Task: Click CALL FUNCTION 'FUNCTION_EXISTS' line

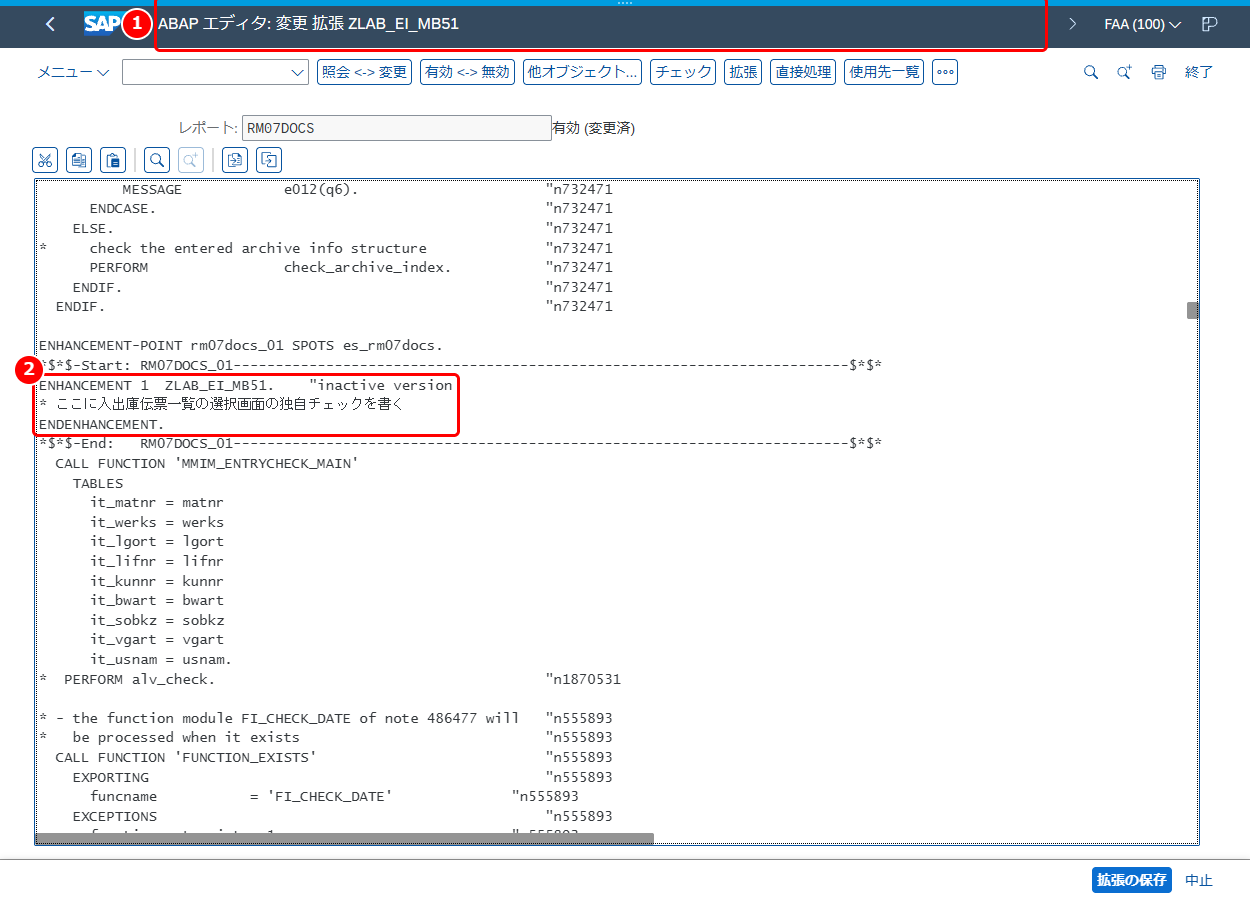Action: click(334, 757)
